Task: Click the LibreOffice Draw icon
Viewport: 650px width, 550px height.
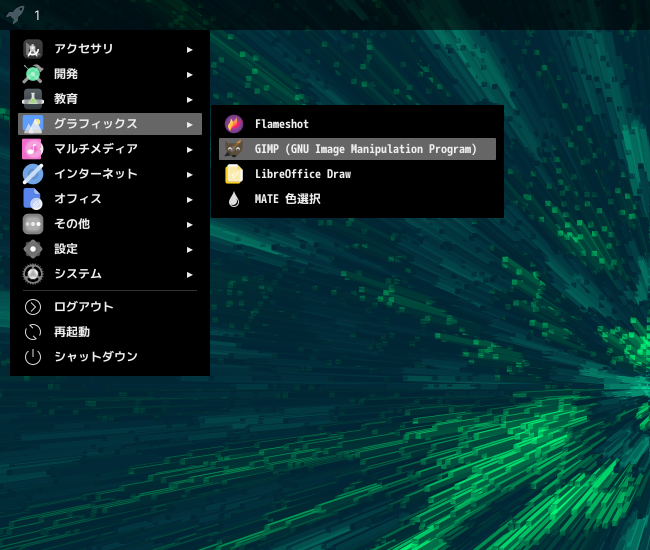Action: pos(234,174)
